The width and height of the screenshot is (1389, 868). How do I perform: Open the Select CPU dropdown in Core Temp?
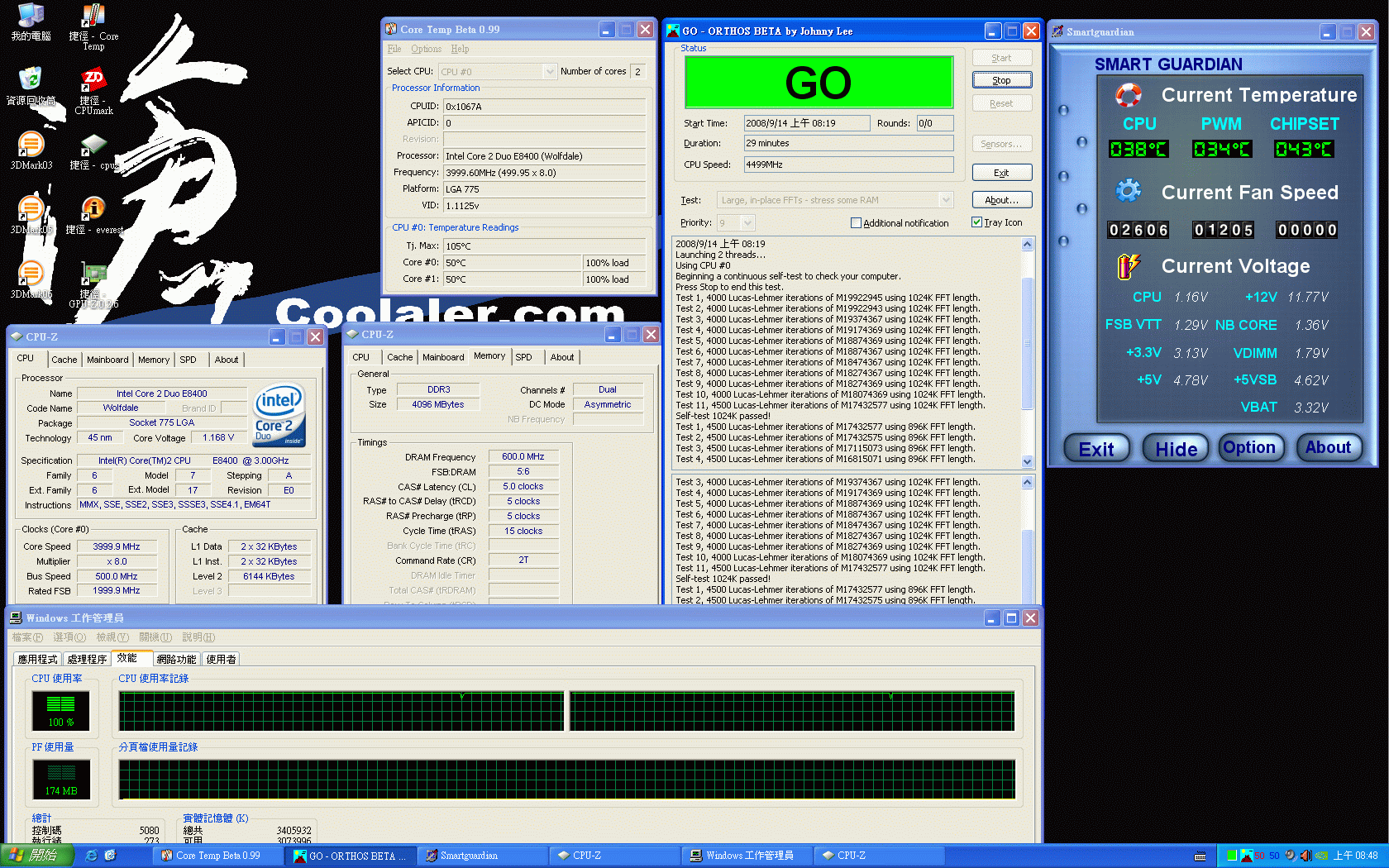(x=551, y=71)
